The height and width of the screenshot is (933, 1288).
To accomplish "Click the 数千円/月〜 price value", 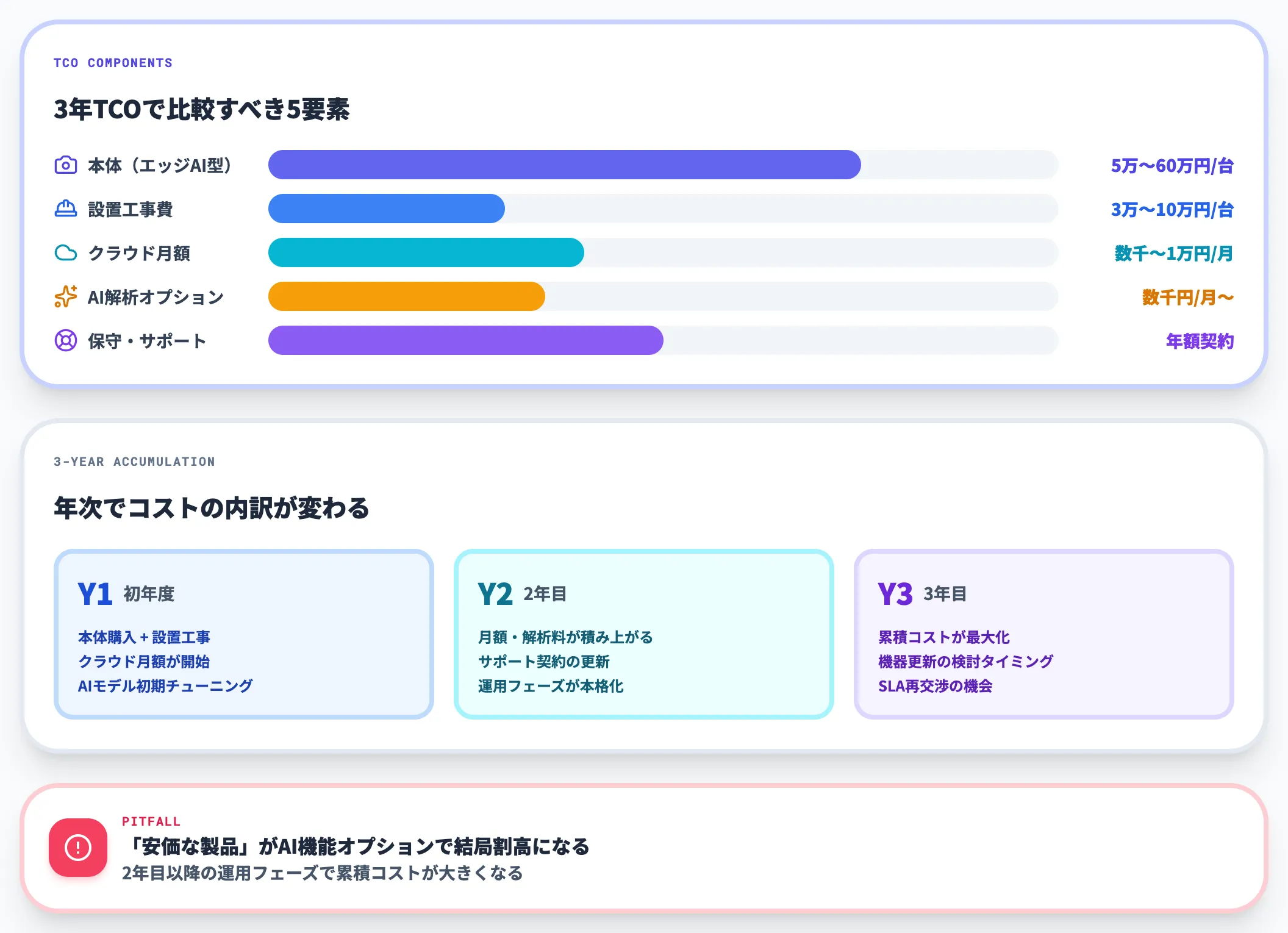I will click(1188, 297).
